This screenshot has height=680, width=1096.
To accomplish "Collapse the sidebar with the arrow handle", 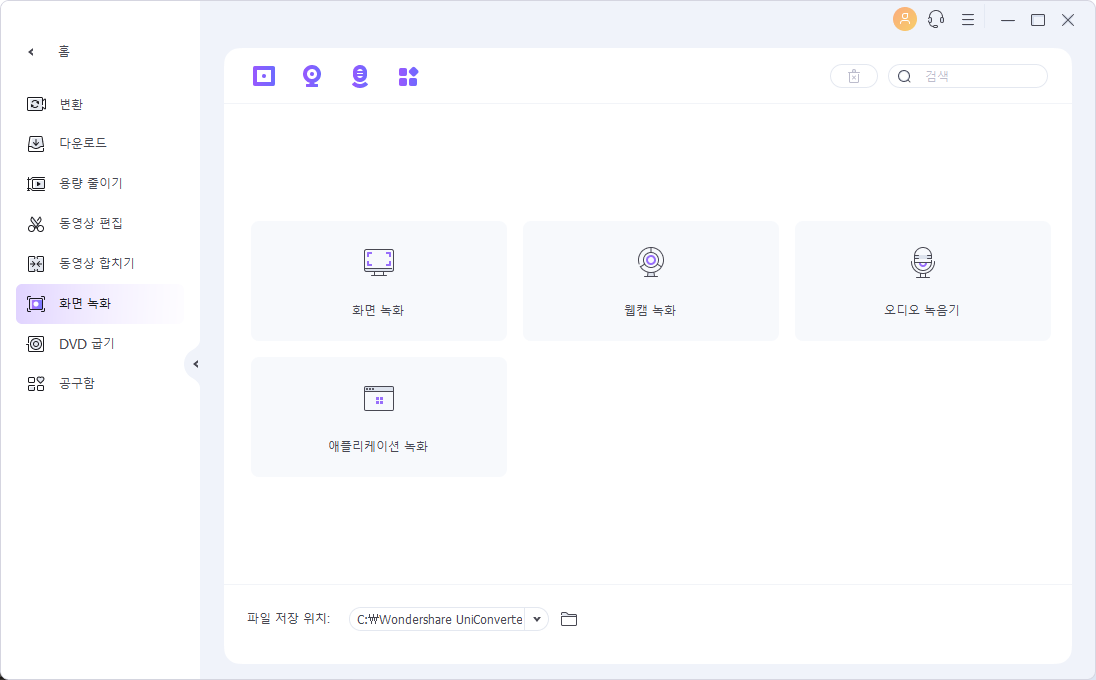I will tap(194, 364).
